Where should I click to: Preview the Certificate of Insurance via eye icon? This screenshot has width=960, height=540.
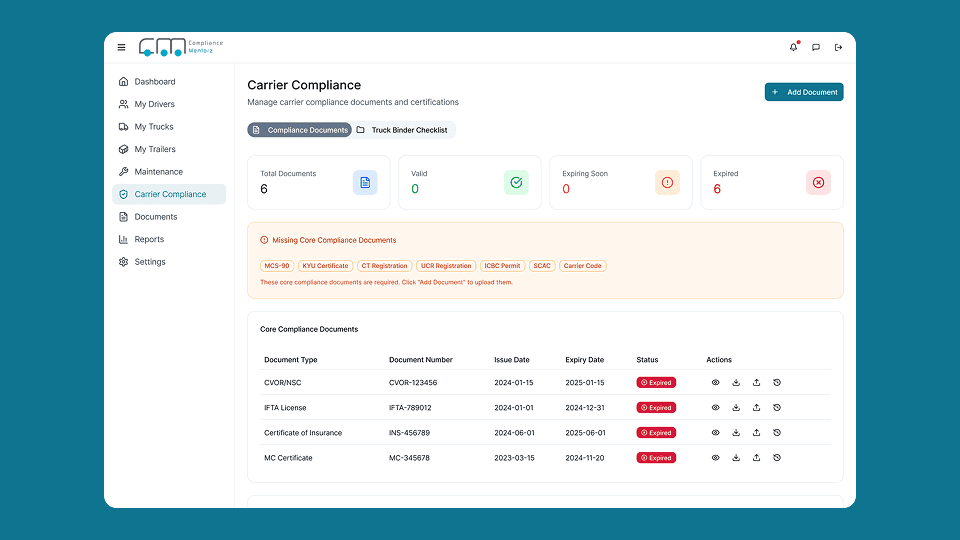[x=715, y=433]
